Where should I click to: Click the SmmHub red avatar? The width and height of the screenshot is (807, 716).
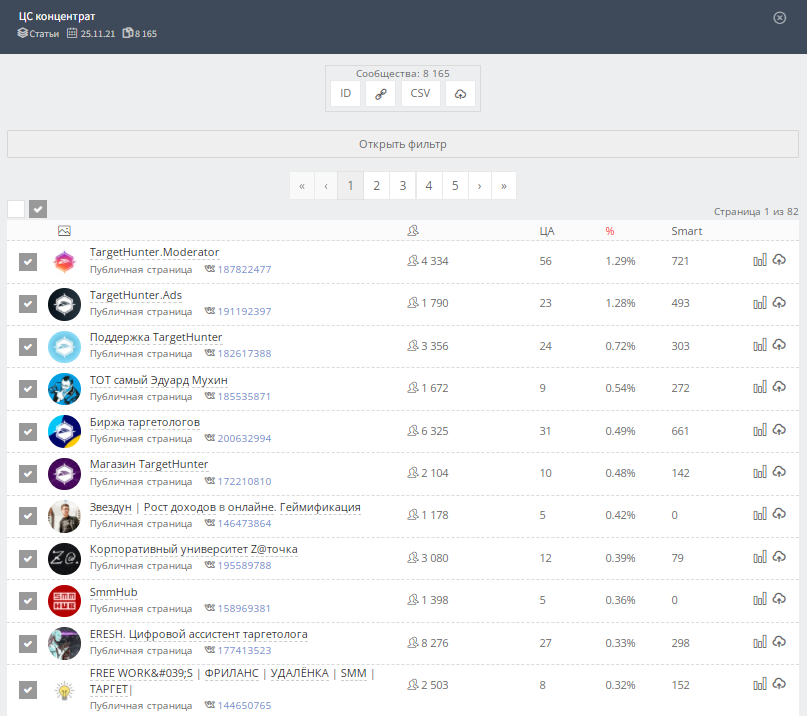click(x=64, y=601)
